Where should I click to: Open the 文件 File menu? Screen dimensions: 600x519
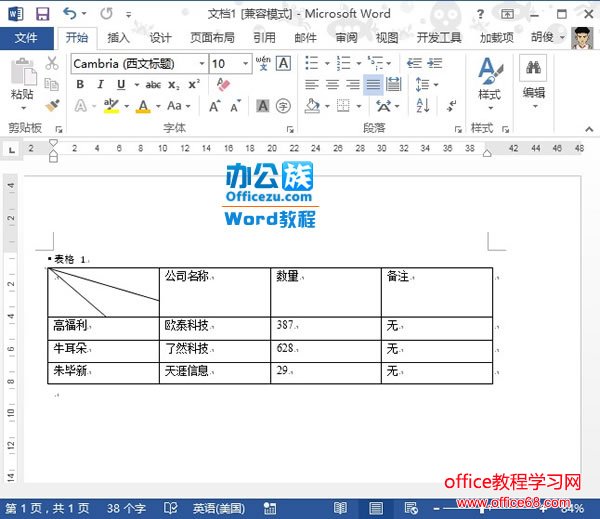26,38
